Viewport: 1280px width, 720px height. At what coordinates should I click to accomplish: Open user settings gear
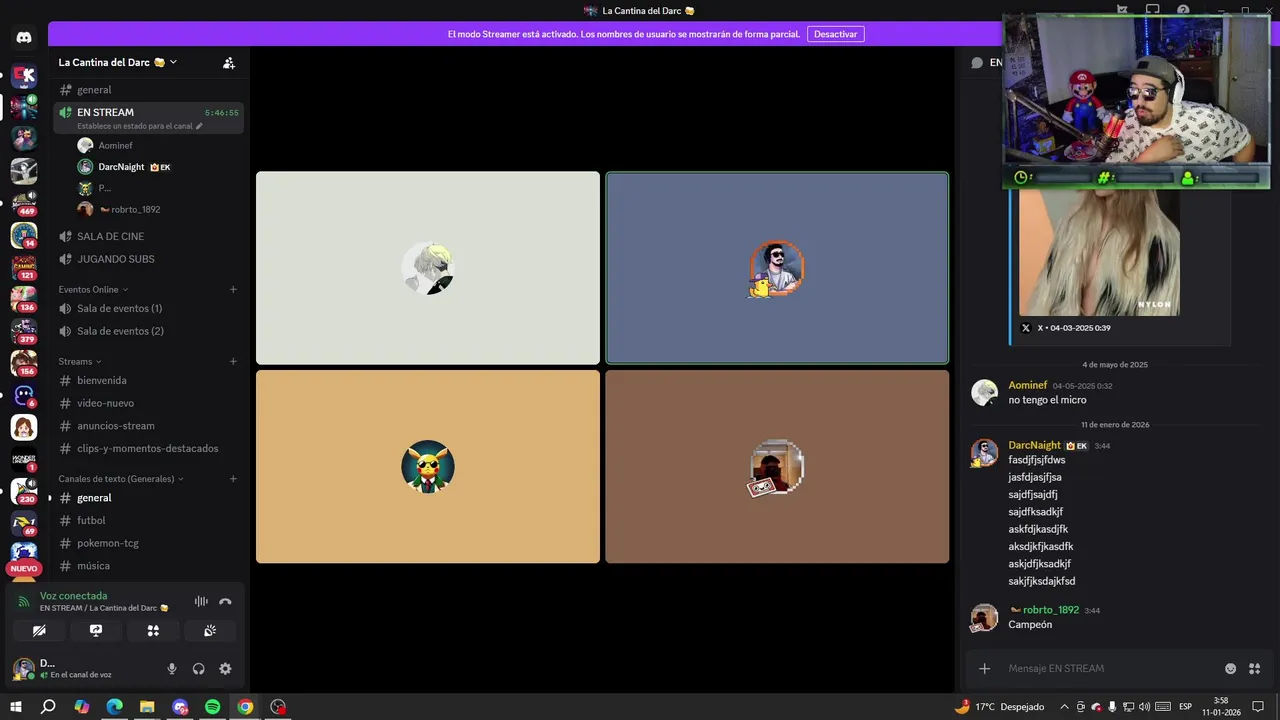[225, 669]
